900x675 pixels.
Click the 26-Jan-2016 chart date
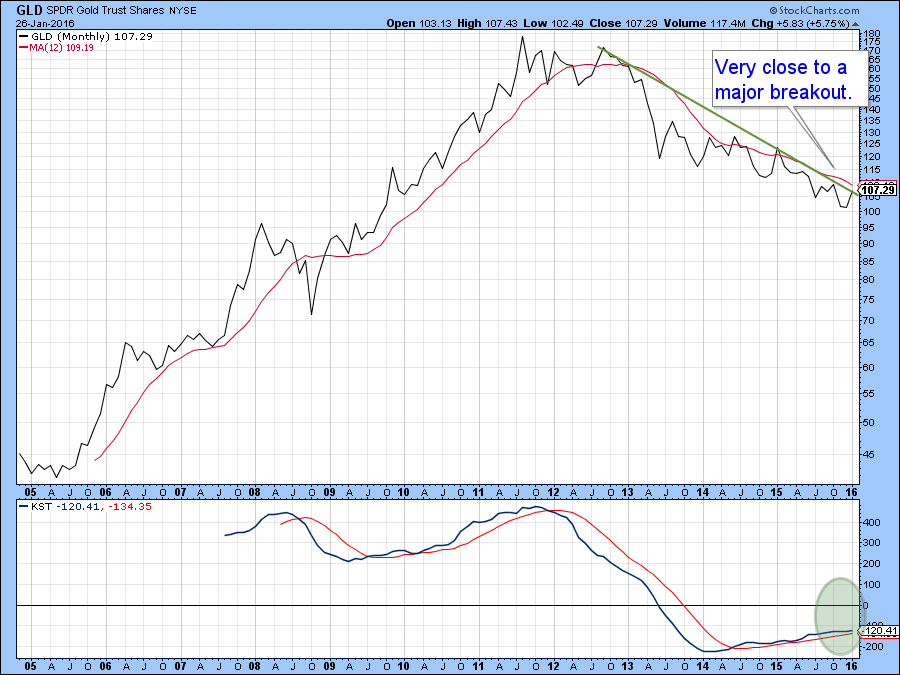coord(45,24)
